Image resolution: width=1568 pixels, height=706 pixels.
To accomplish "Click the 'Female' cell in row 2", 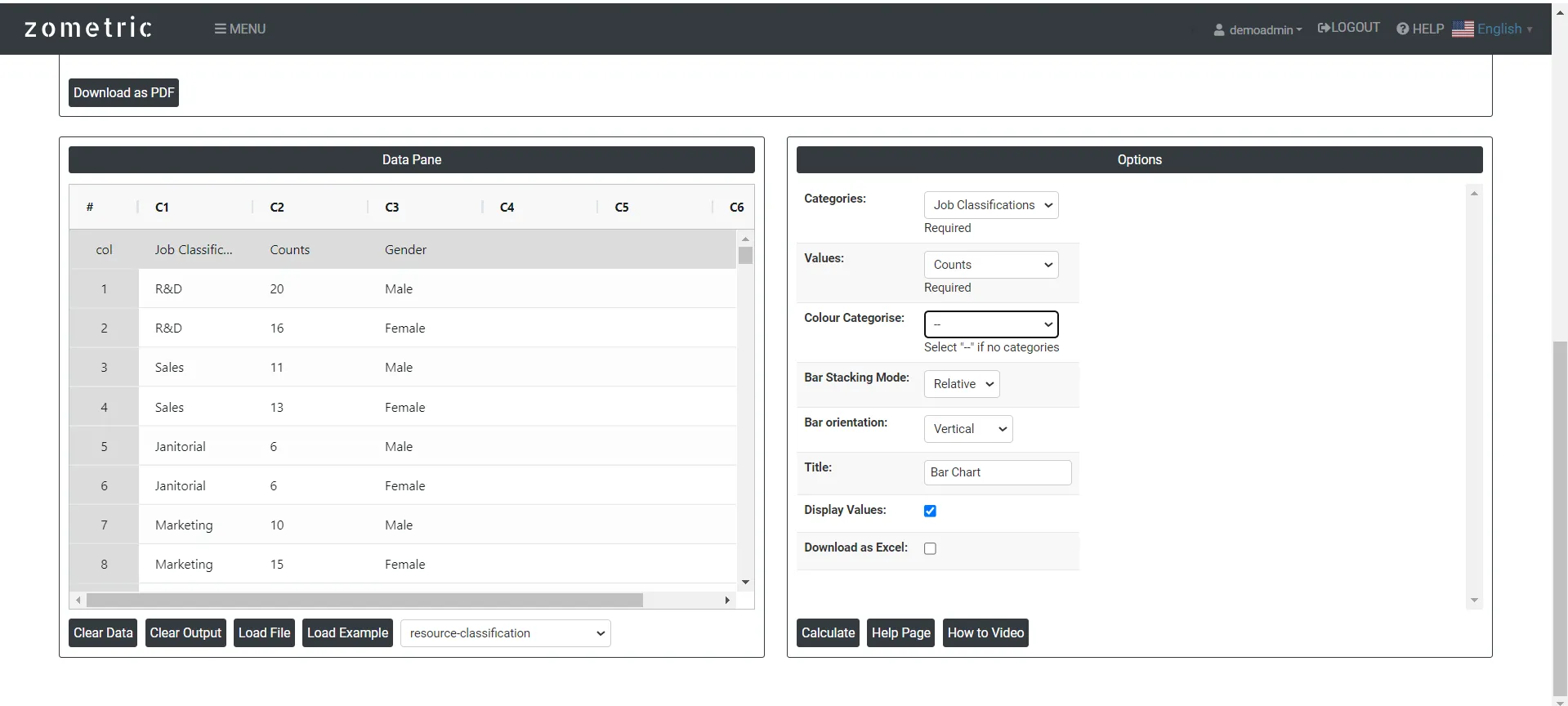I will tap(426, 328).
